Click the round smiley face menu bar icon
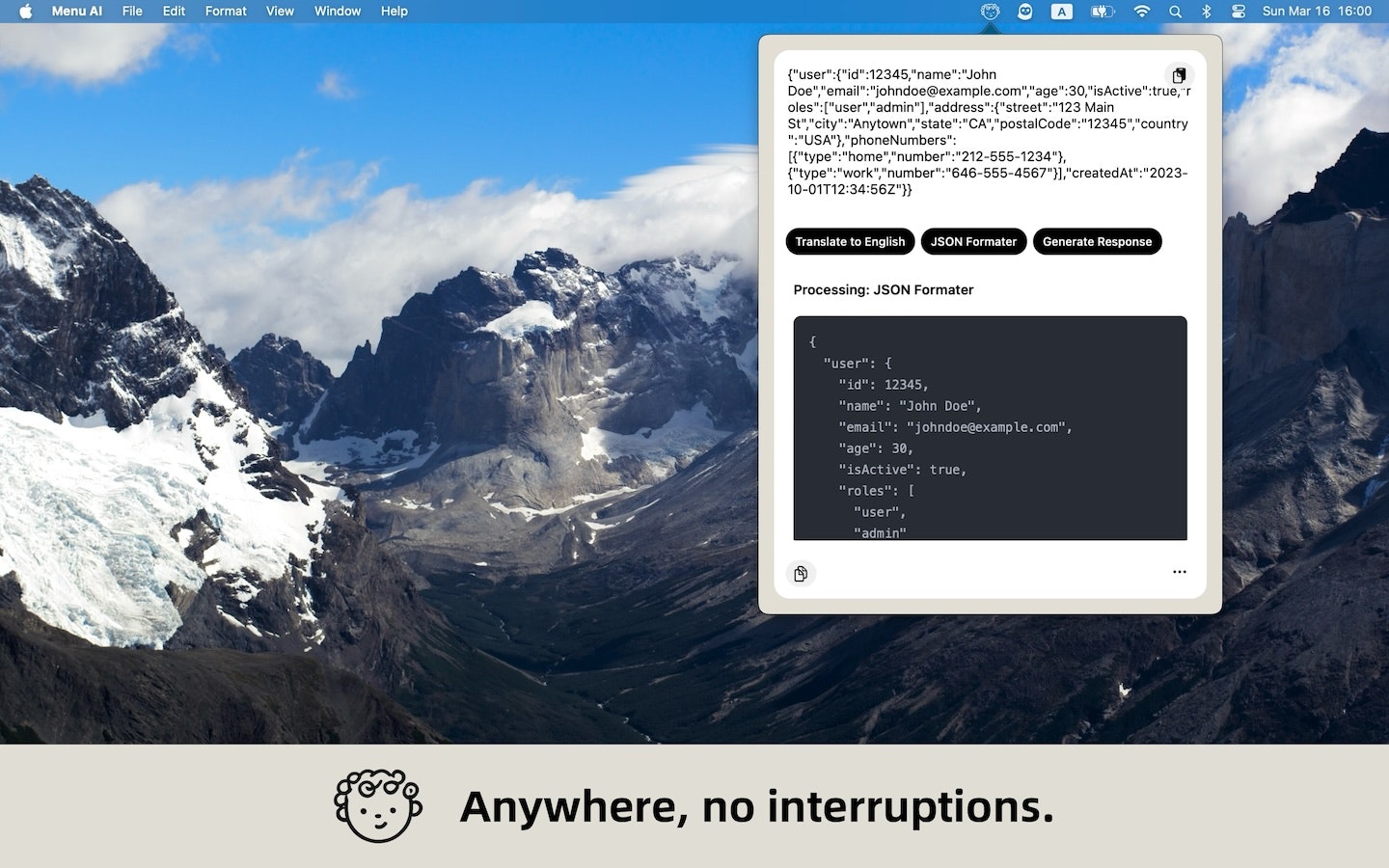The image size is (1389, 868). coord(1025,12)
